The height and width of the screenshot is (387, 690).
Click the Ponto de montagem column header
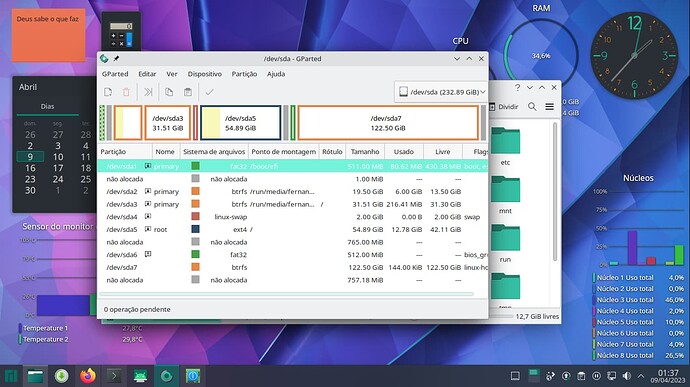point(283,151)
